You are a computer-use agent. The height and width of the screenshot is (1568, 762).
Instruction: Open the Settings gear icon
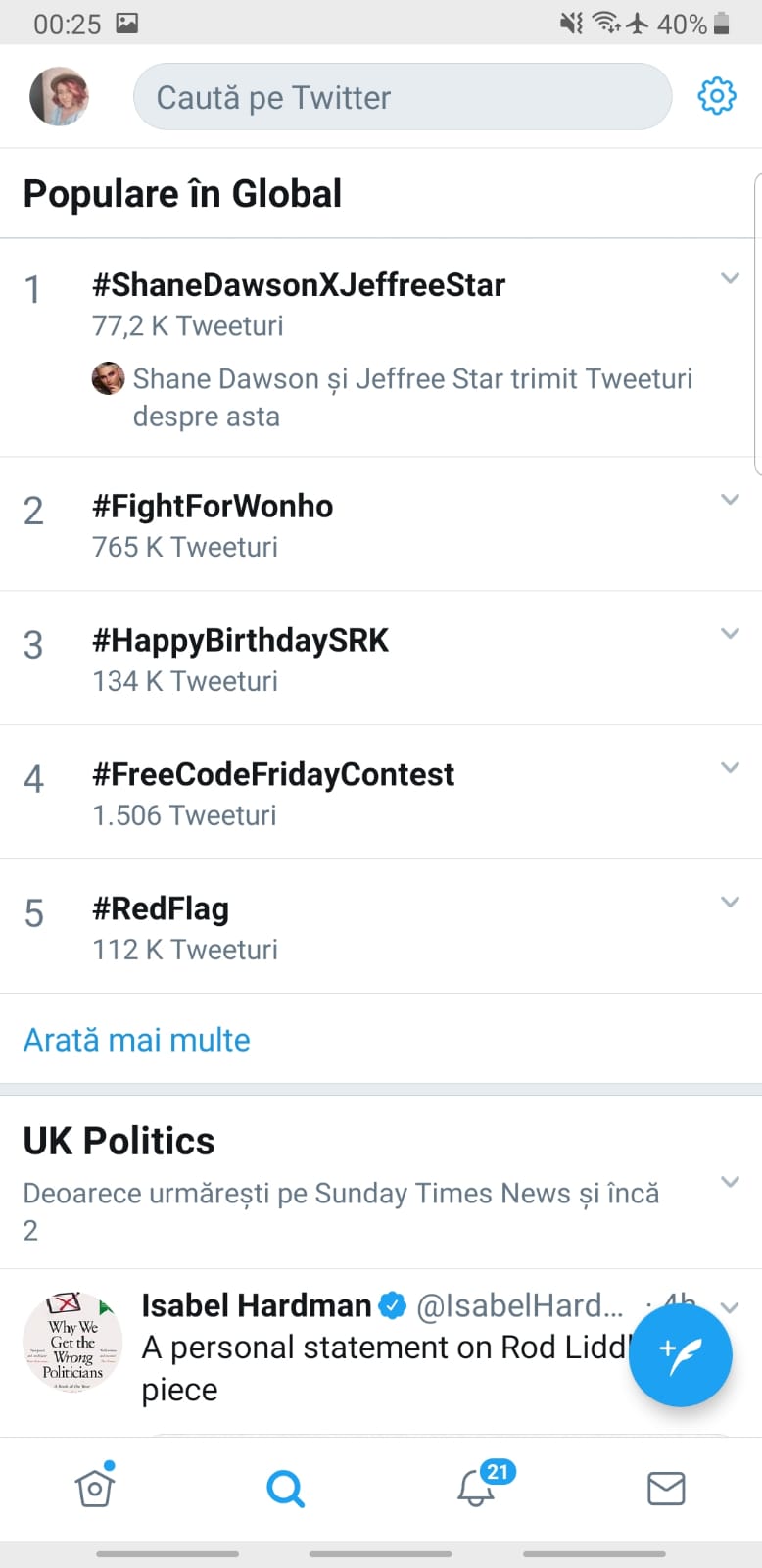pos(716,96)
